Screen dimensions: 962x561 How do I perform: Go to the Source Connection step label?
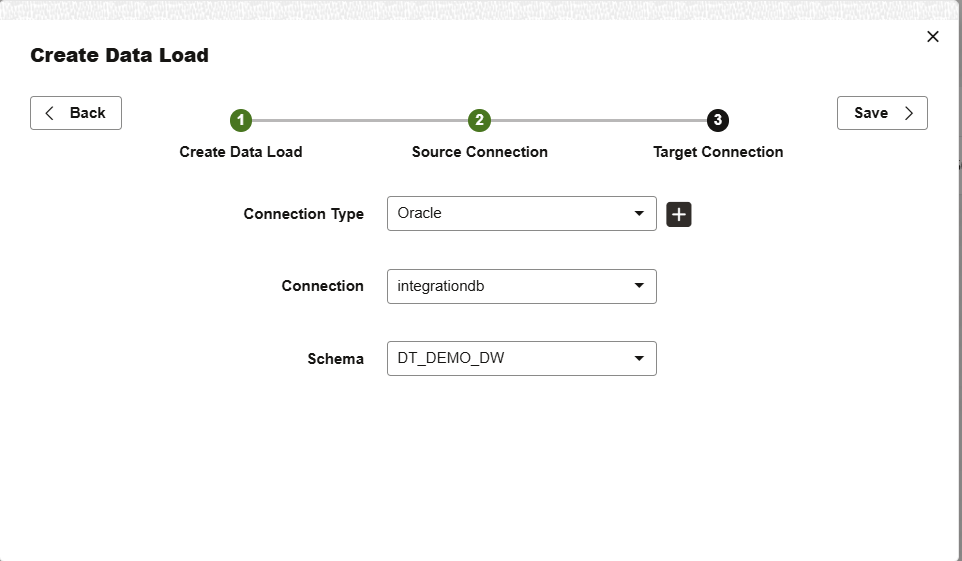click(x=480, y=152)
